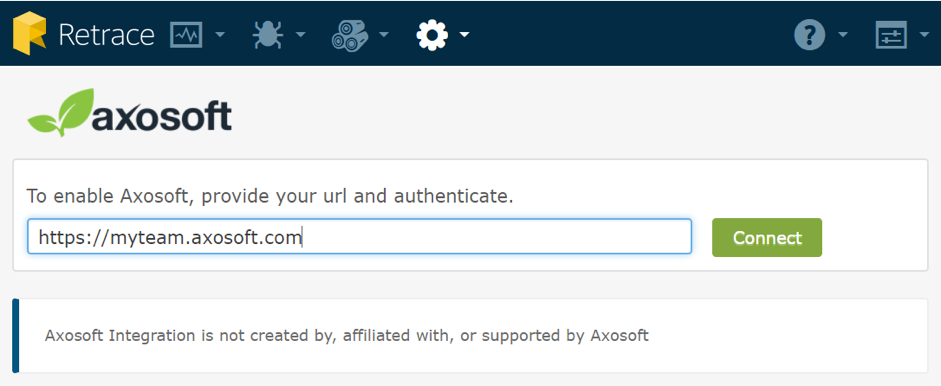
Task: Open the account panel icon
Action: [891, 35]
